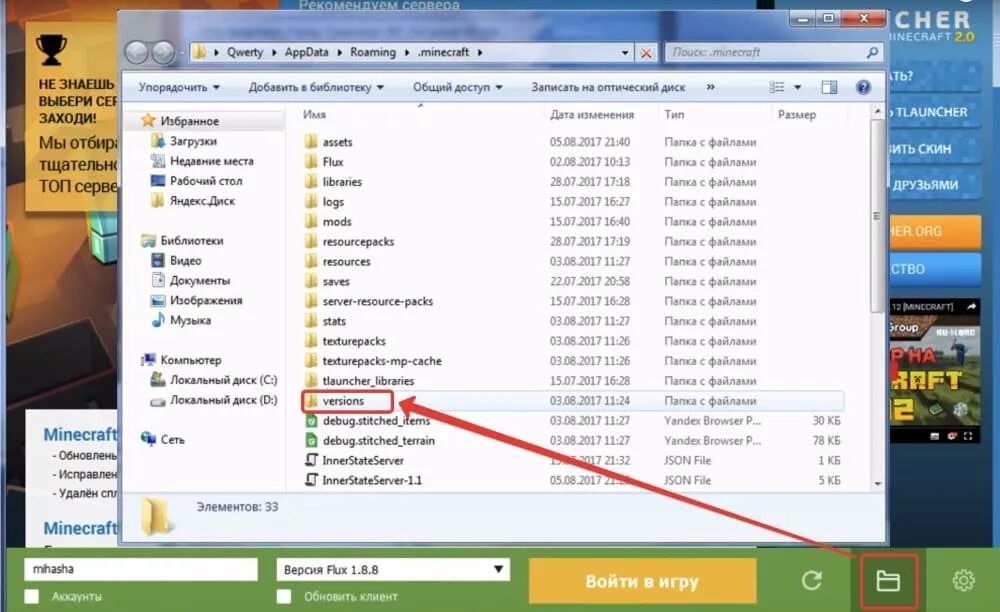Expand subfolders arrow after .minecraft
Screen dimensions: 1000x612
coord(480,52)
